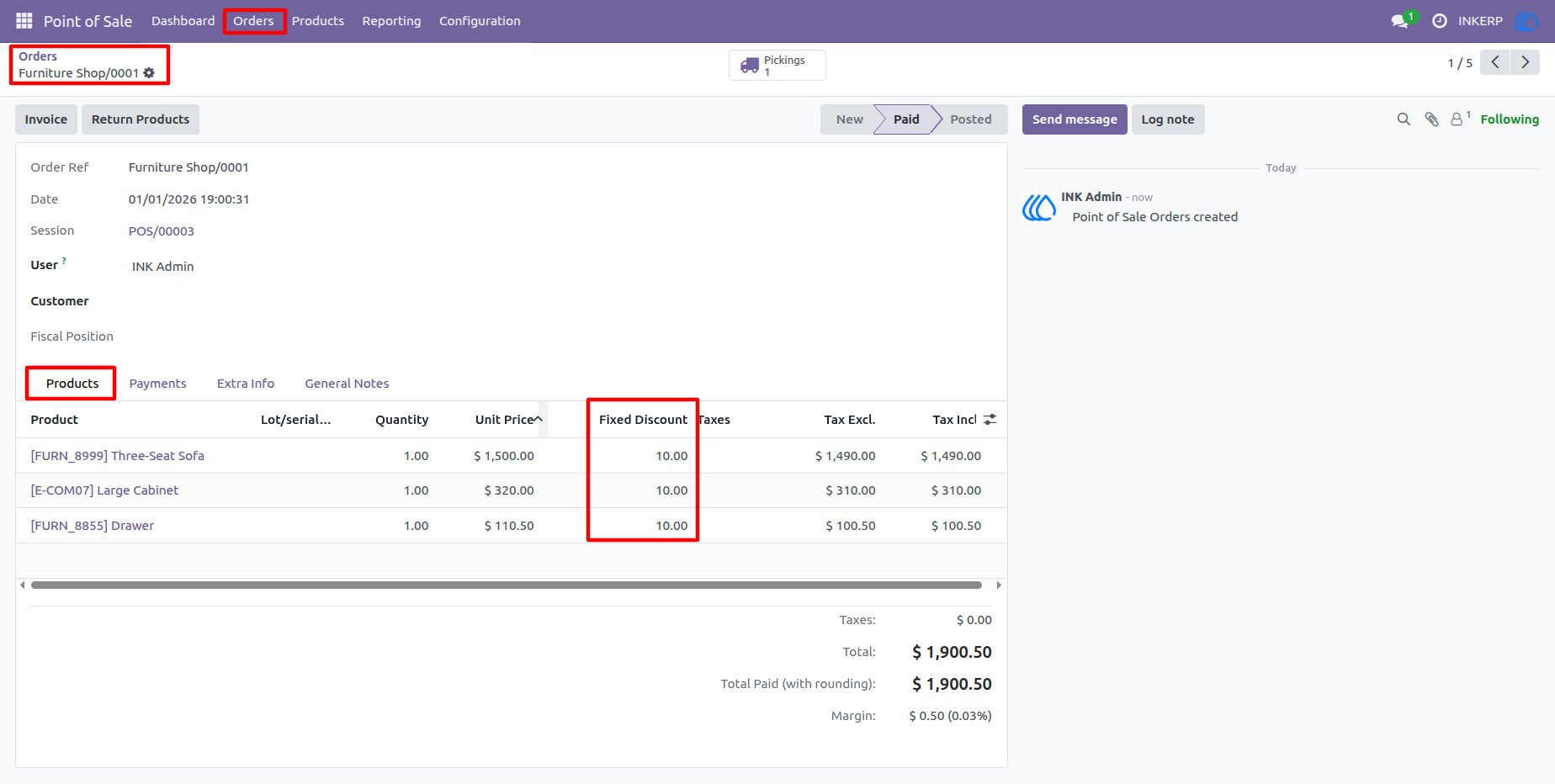Open optional columns adjust icon
This screenshot has height=784, width=1555.
990,419
